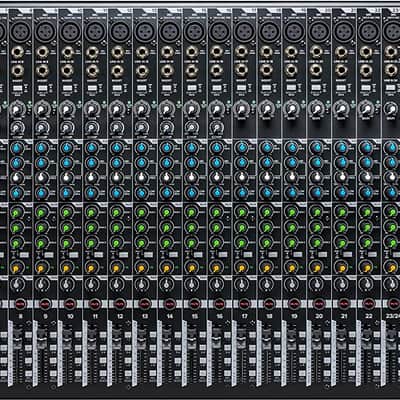Click the middle green aux knob on channel 18
The height and width of the screenshot is (400, 400).
267,228
